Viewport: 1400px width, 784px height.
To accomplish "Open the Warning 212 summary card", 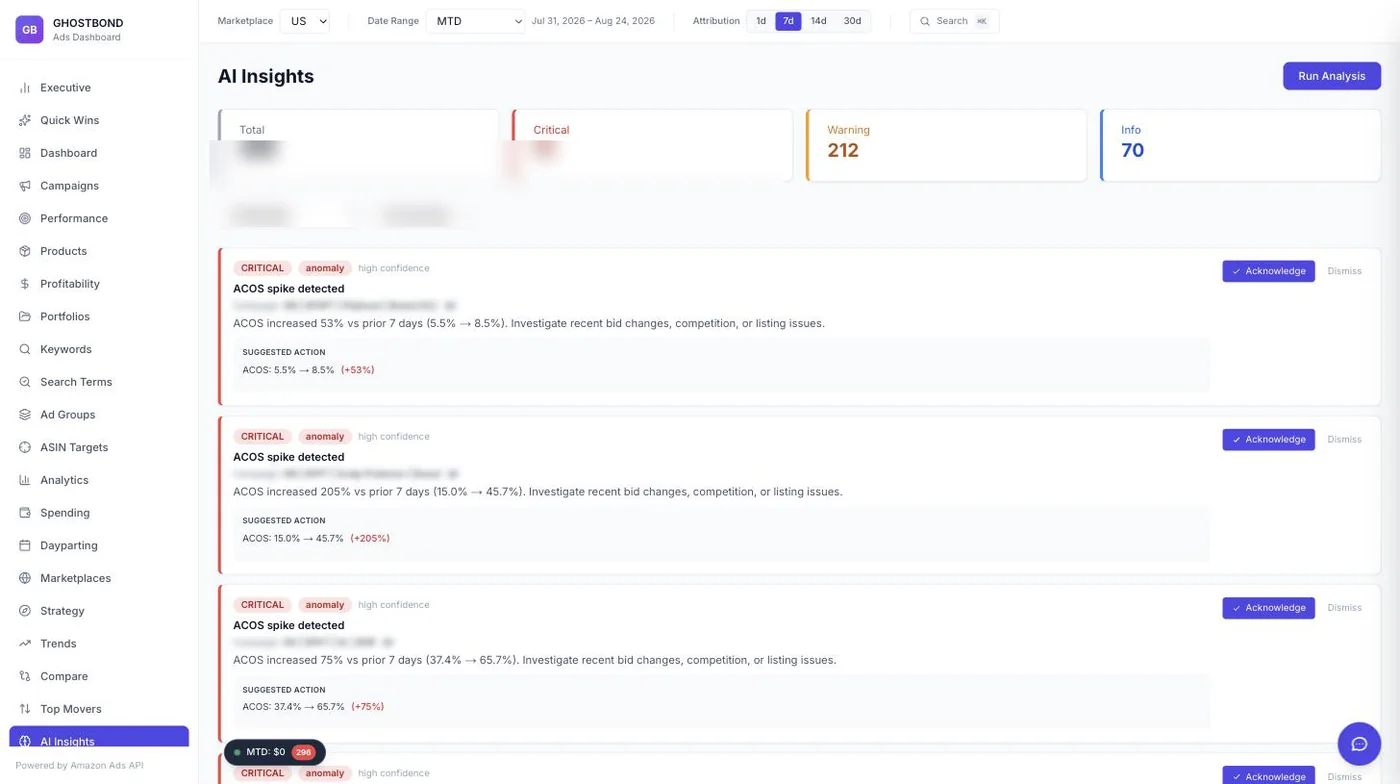I will click(946, 145).
